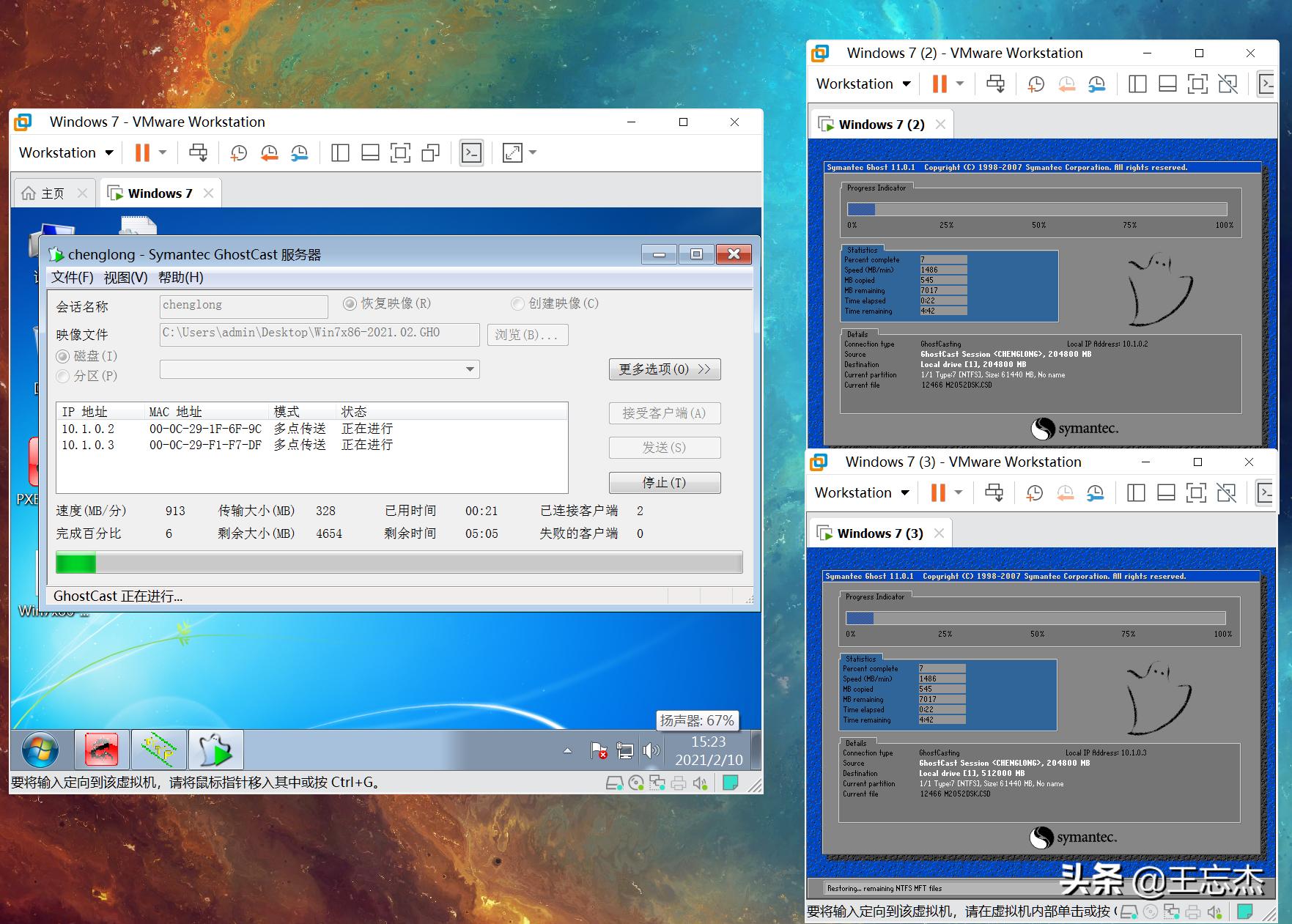Take a snapshot of the virtual machine
This screenshot has width=1292, height=924.
coord(238,152)
